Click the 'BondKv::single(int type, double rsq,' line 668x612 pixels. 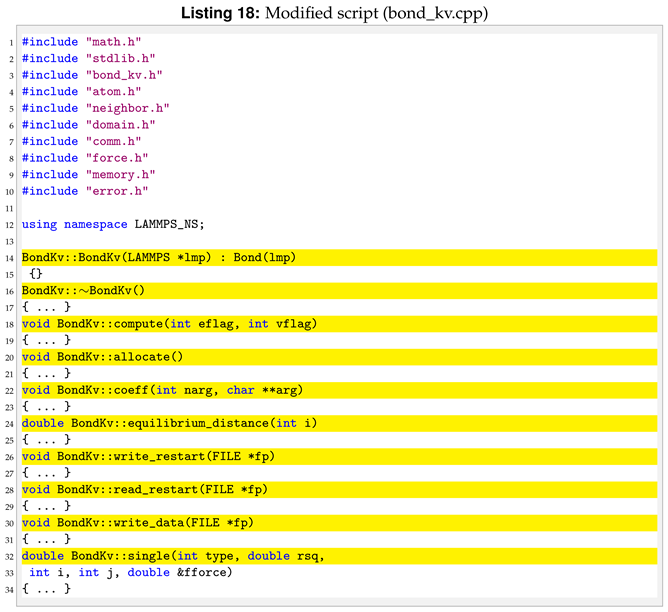(339, 556)
